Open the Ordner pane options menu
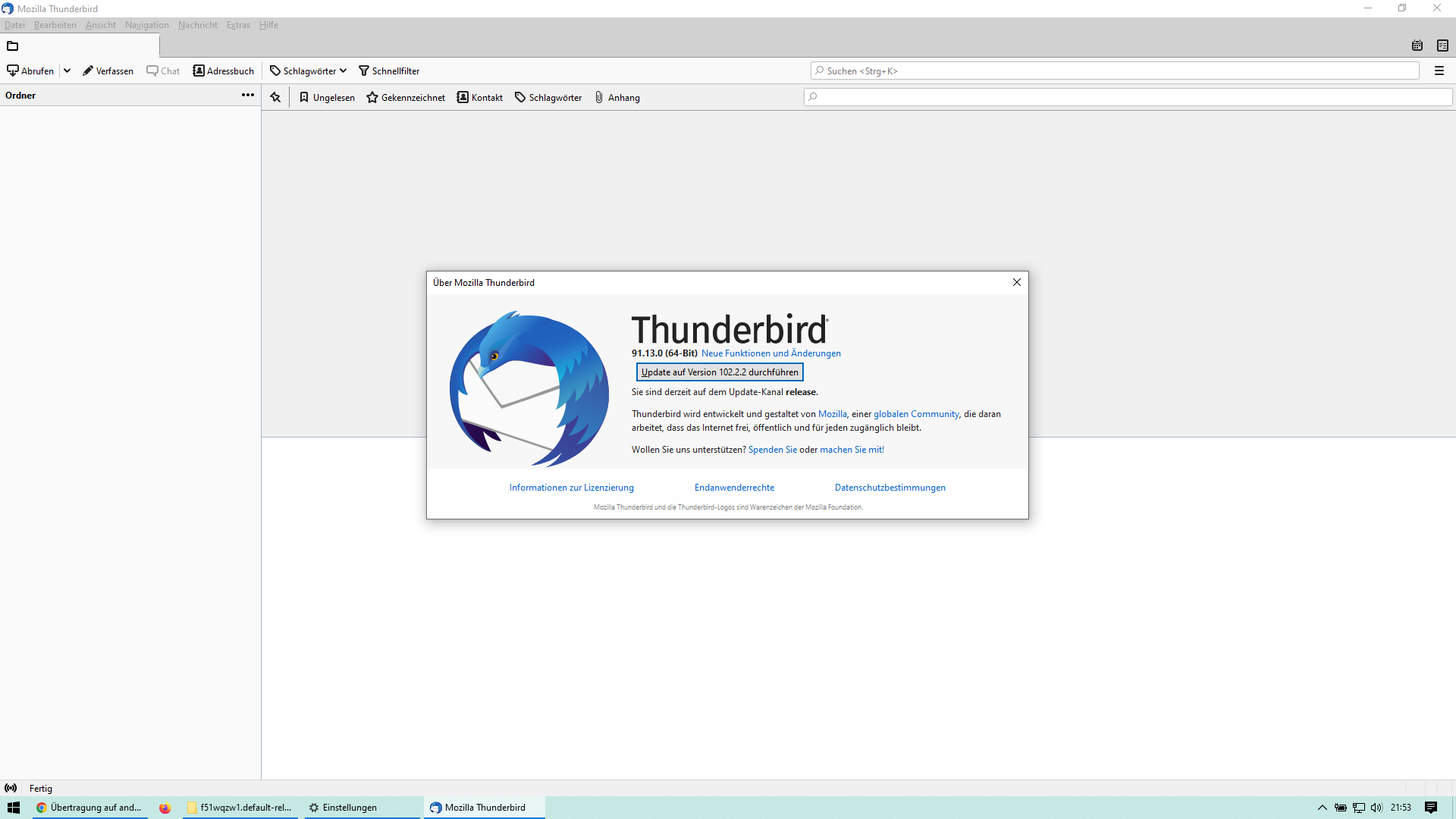 (x=247, y=95)
